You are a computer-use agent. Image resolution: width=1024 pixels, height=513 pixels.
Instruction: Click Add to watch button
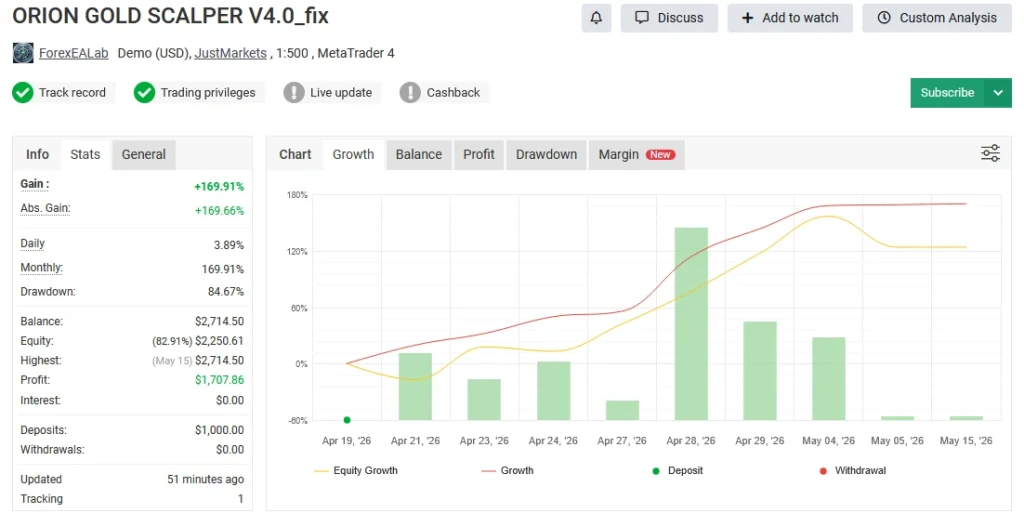[x=790, y=18]
